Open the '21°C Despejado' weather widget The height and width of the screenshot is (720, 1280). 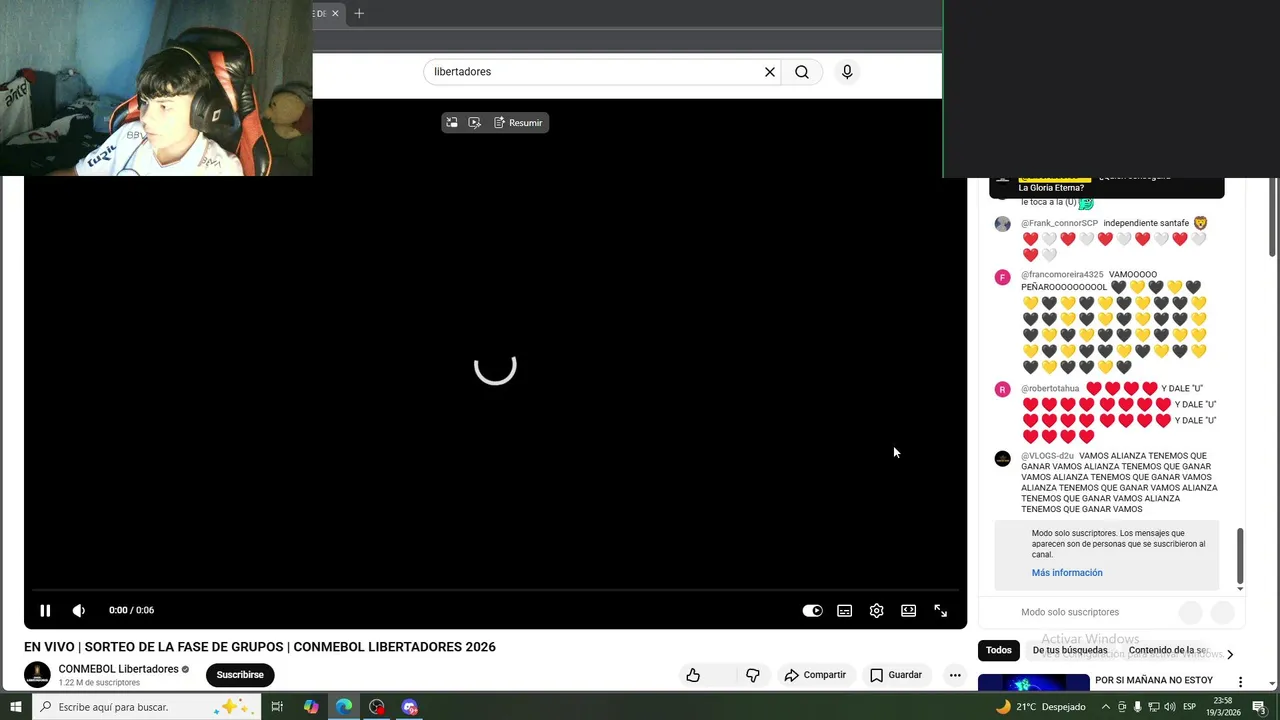[1040, 707]
